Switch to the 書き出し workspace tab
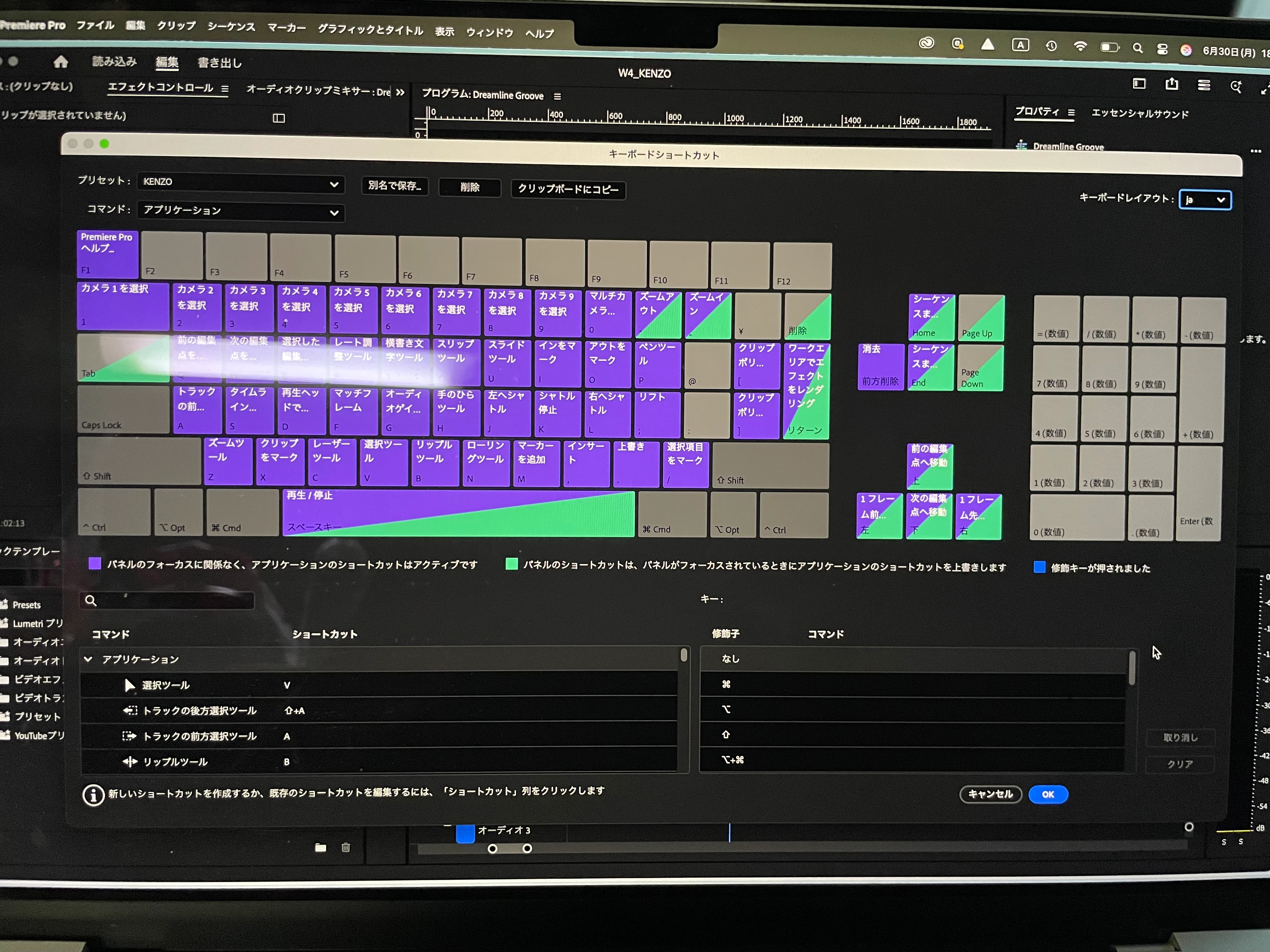 click(219, 63)
